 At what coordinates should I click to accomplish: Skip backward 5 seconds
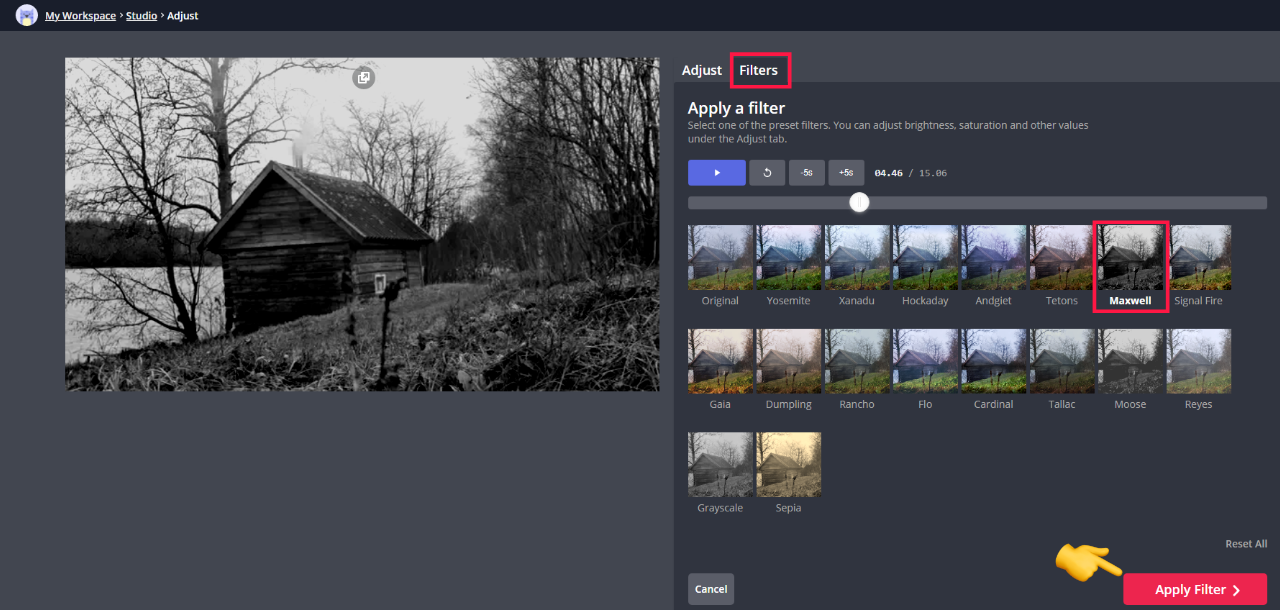(806, 172)
